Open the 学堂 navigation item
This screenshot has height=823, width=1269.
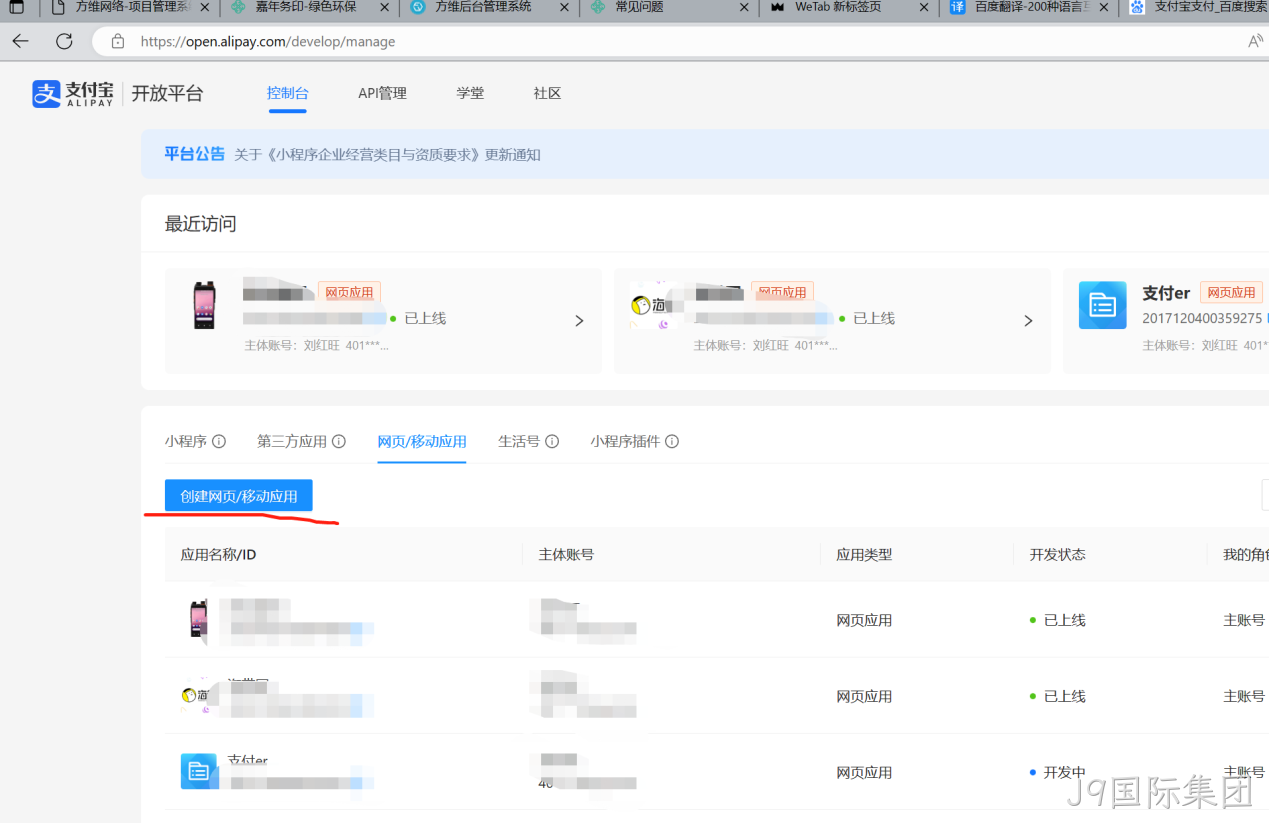point(470,93)
